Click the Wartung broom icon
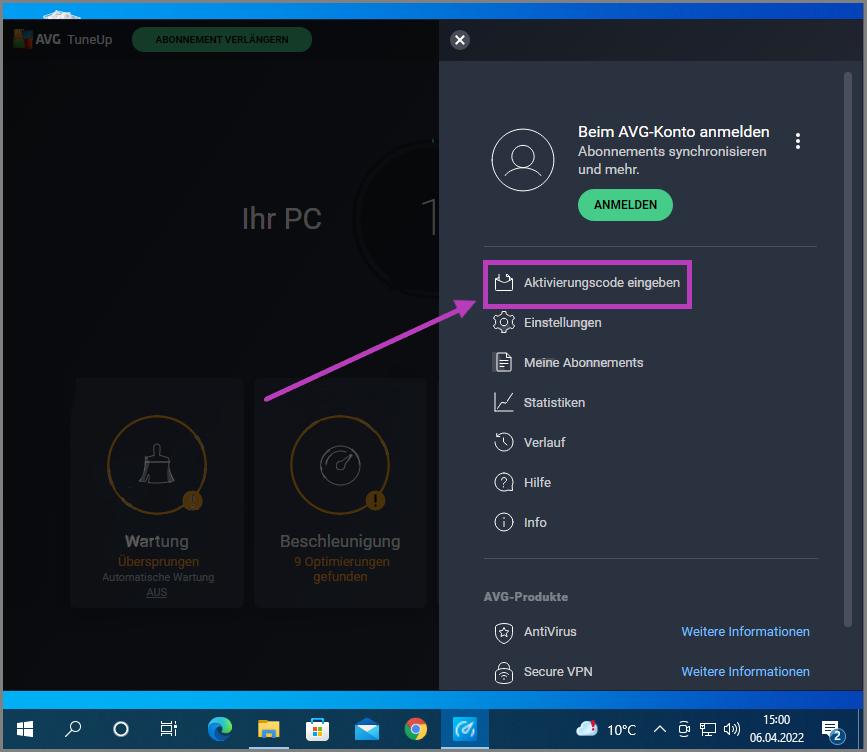 (x=156, y=464)
